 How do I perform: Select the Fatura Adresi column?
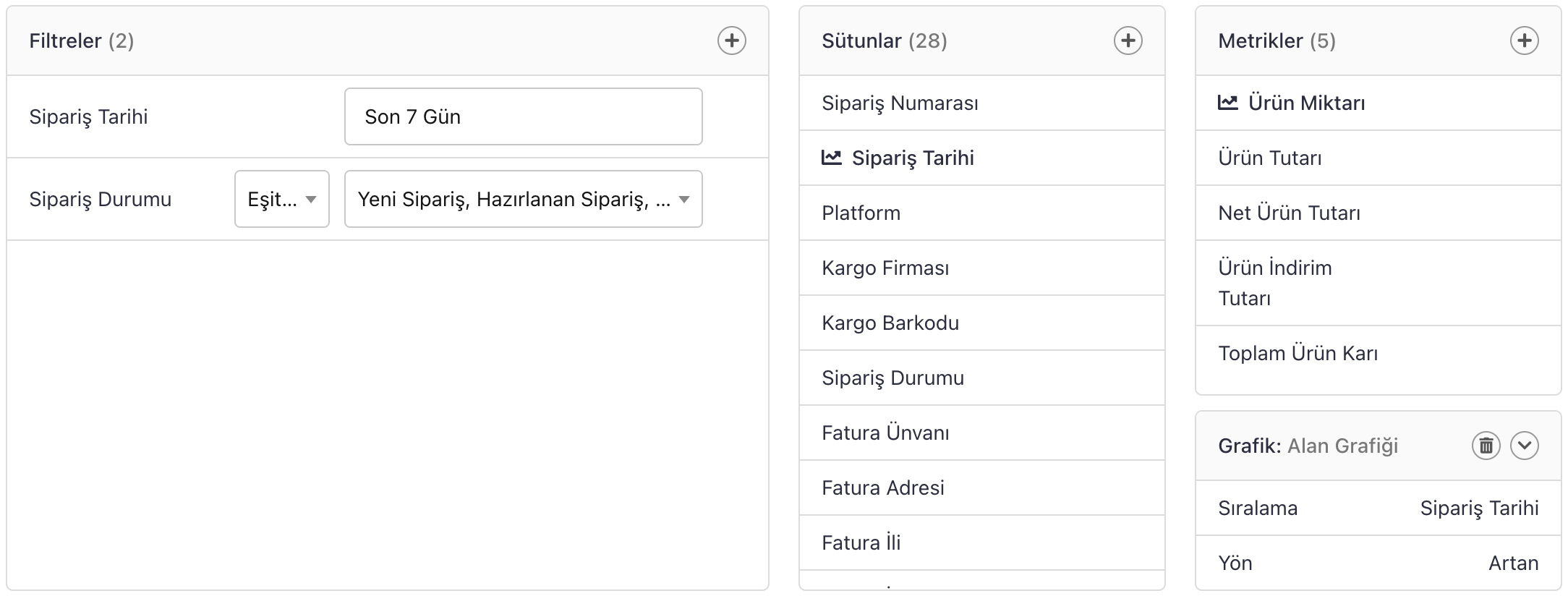(883, 488)
